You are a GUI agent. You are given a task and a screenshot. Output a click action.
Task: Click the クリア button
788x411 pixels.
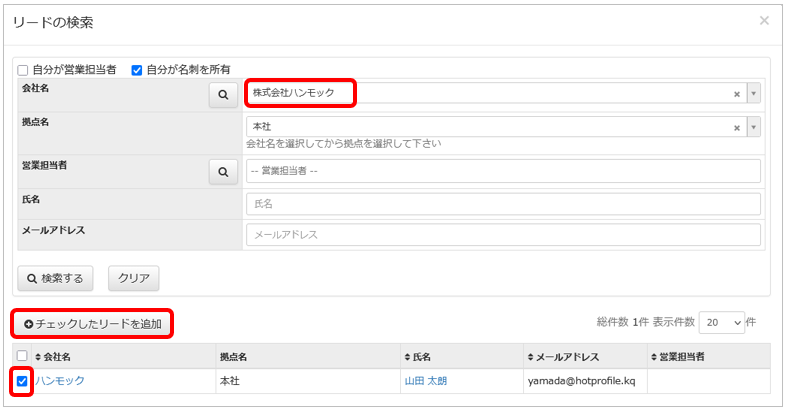tap(134, 278)
